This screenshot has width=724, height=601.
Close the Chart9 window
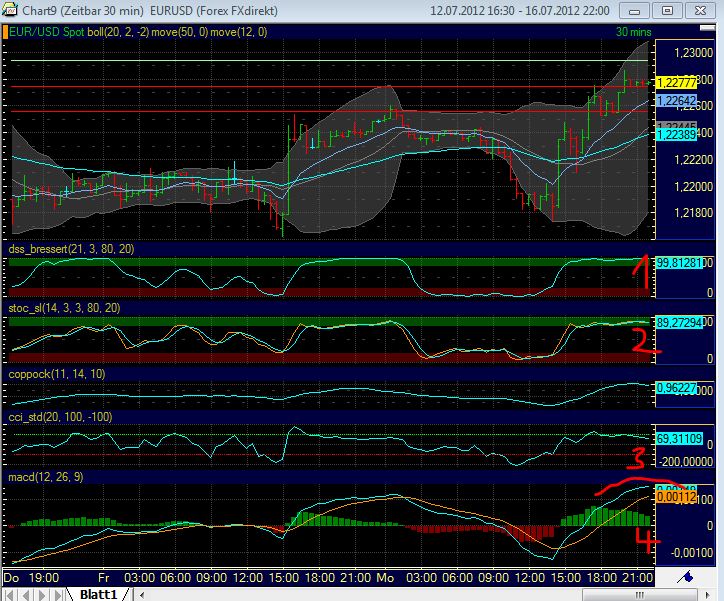700,11
